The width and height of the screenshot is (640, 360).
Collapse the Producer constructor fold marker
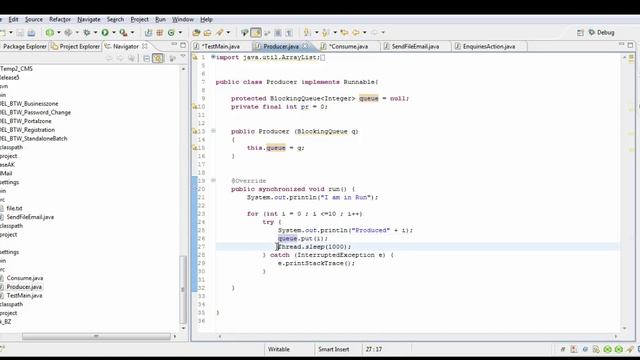pos(213,131)
